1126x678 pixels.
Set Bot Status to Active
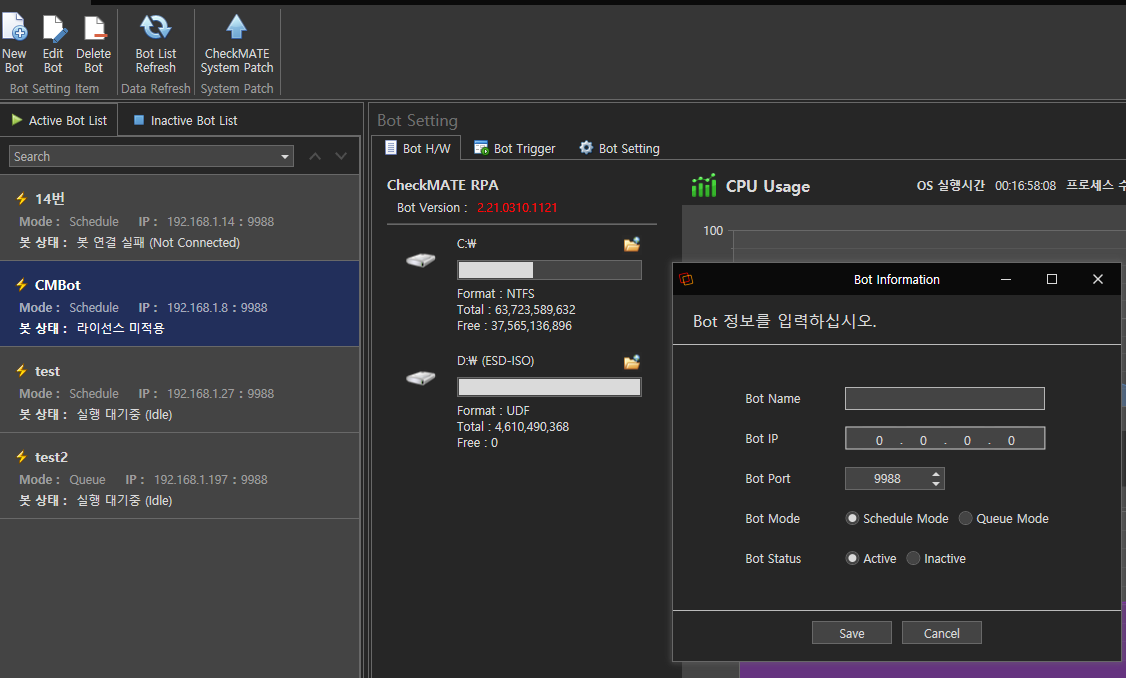coord(852,558)
